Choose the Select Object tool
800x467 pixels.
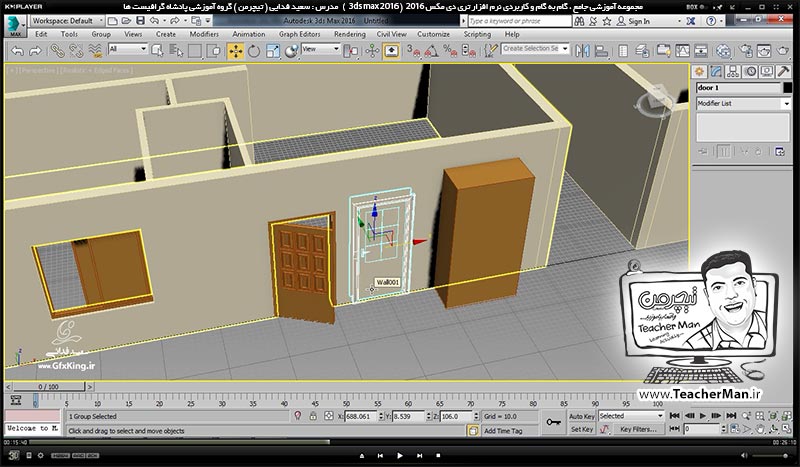click(157, 51)
